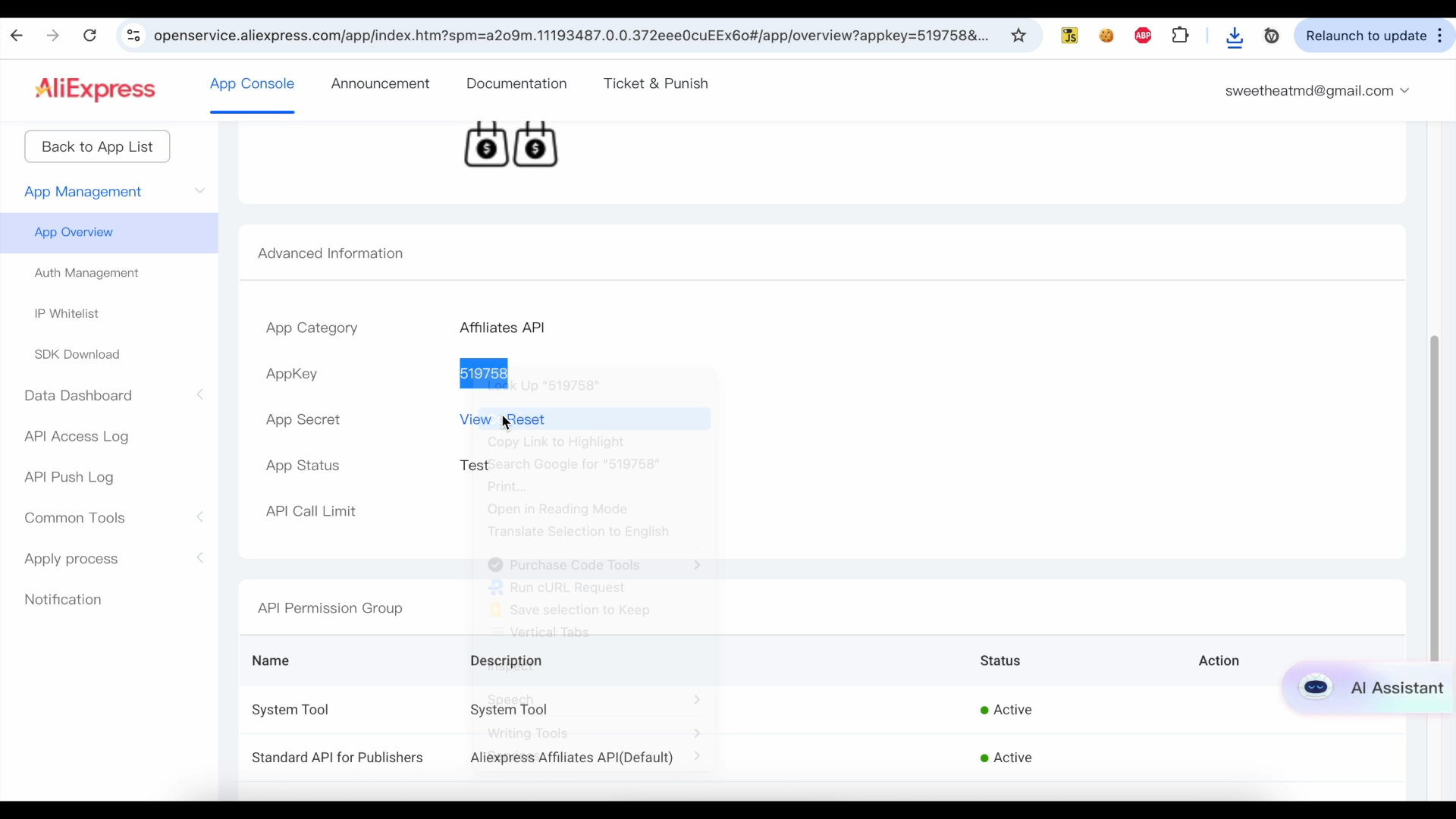The height and width of the screenshot is (819, 1456).
Task: Click the highlighted AppKey value 519758
Action: pos(484,374)
